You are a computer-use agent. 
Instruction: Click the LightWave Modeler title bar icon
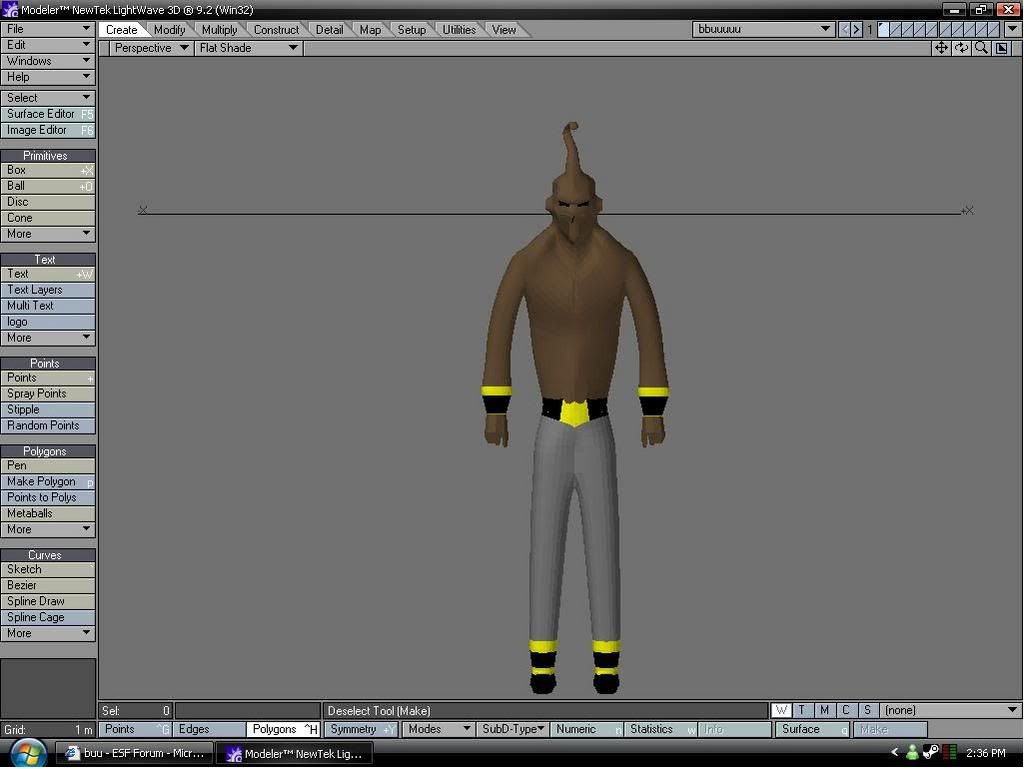tap(10, 9)
